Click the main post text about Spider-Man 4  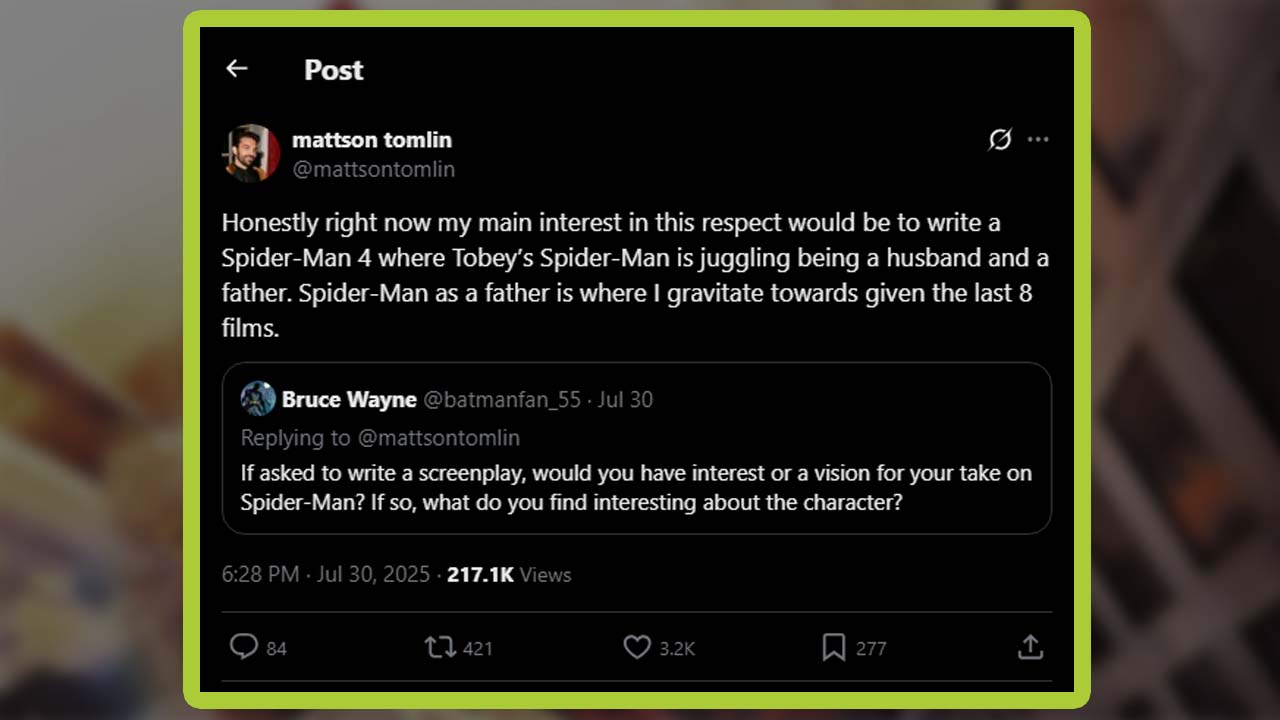pos(635,275)
